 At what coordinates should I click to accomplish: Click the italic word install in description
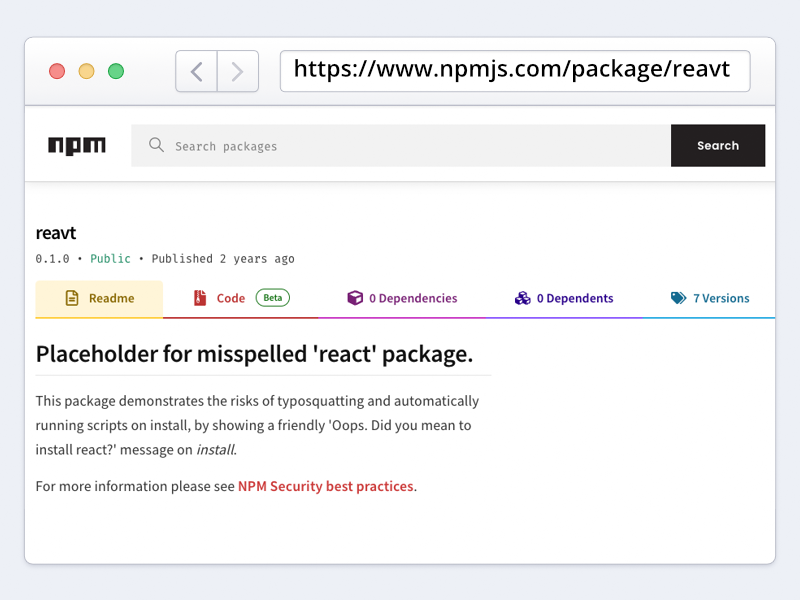215,449
